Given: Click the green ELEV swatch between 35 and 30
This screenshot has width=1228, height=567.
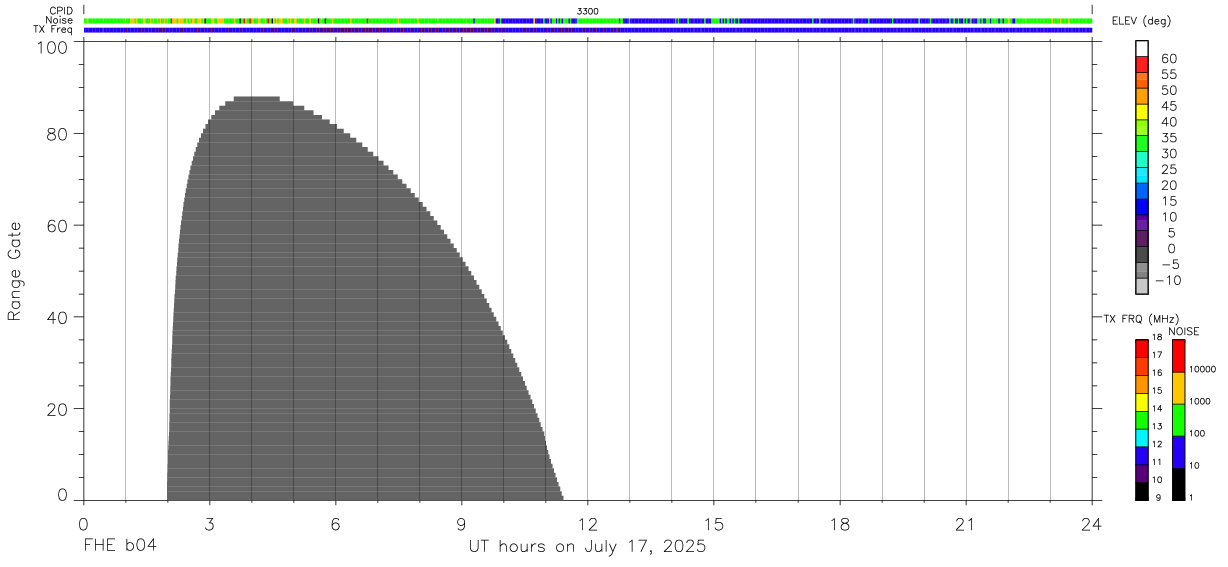Looking at the screenshot, I should pyautogui.click(x=1142, y=144).
